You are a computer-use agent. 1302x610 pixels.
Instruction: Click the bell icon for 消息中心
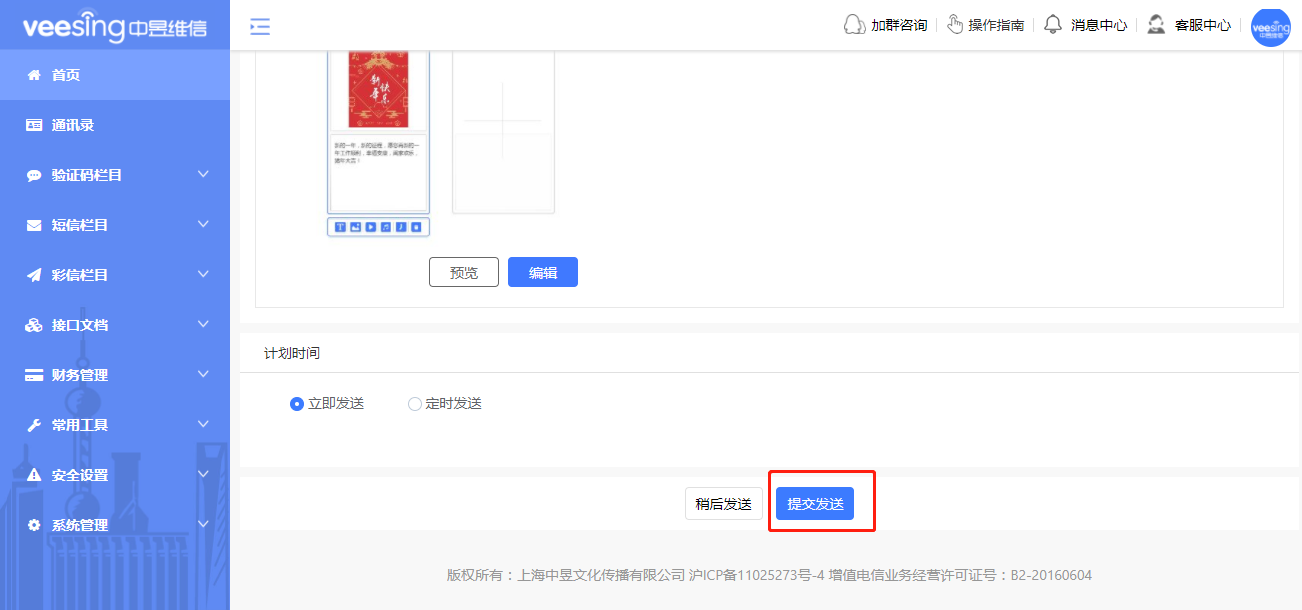1052,23
